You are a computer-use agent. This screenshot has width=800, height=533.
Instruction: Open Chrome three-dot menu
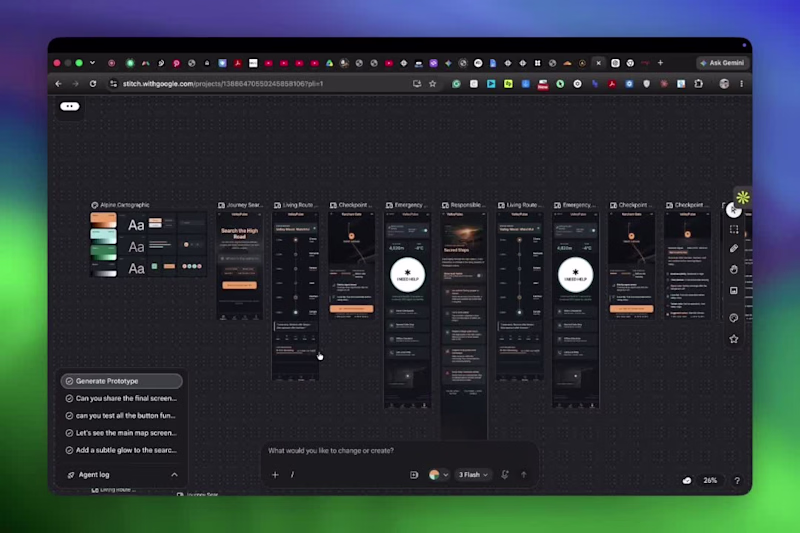pos(741,84)
